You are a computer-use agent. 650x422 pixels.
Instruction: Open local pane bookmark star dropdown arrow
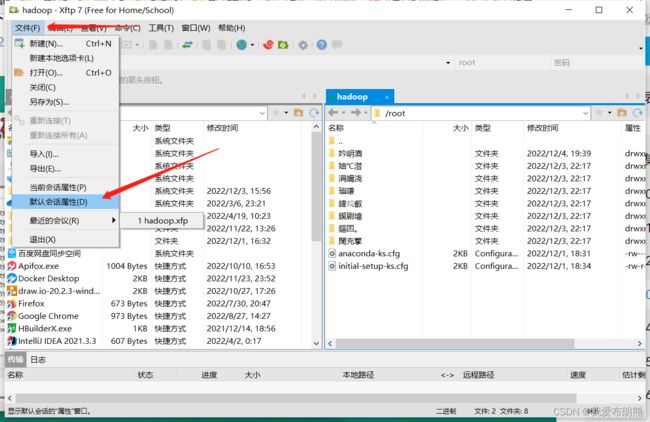pos(286,113)
